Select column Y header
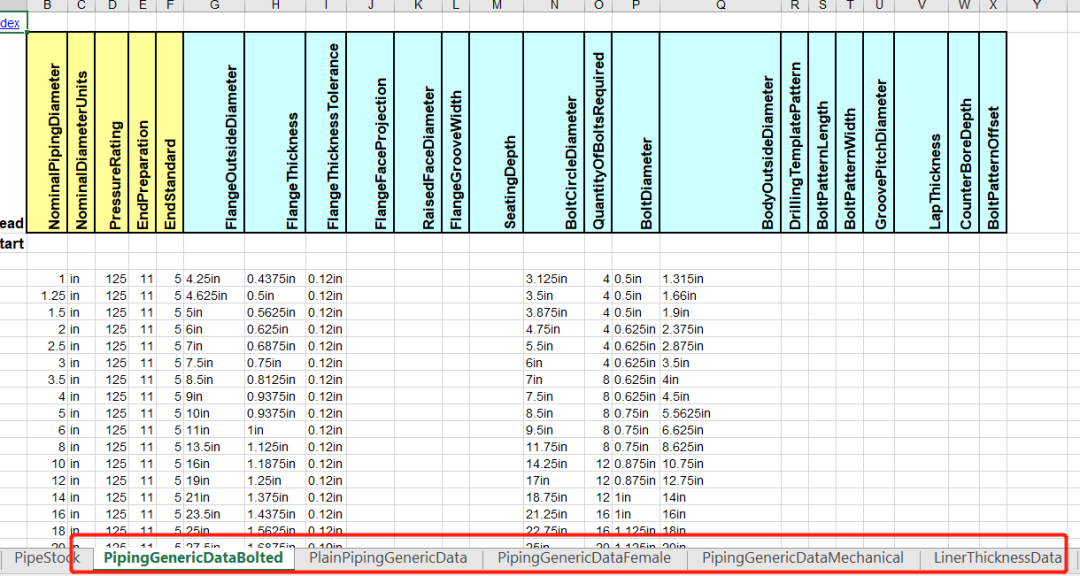 click(1036, 6)
